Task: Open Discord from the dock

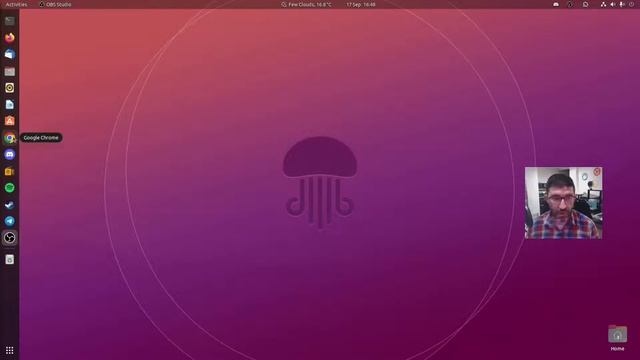Action: [x=9, y=154]
